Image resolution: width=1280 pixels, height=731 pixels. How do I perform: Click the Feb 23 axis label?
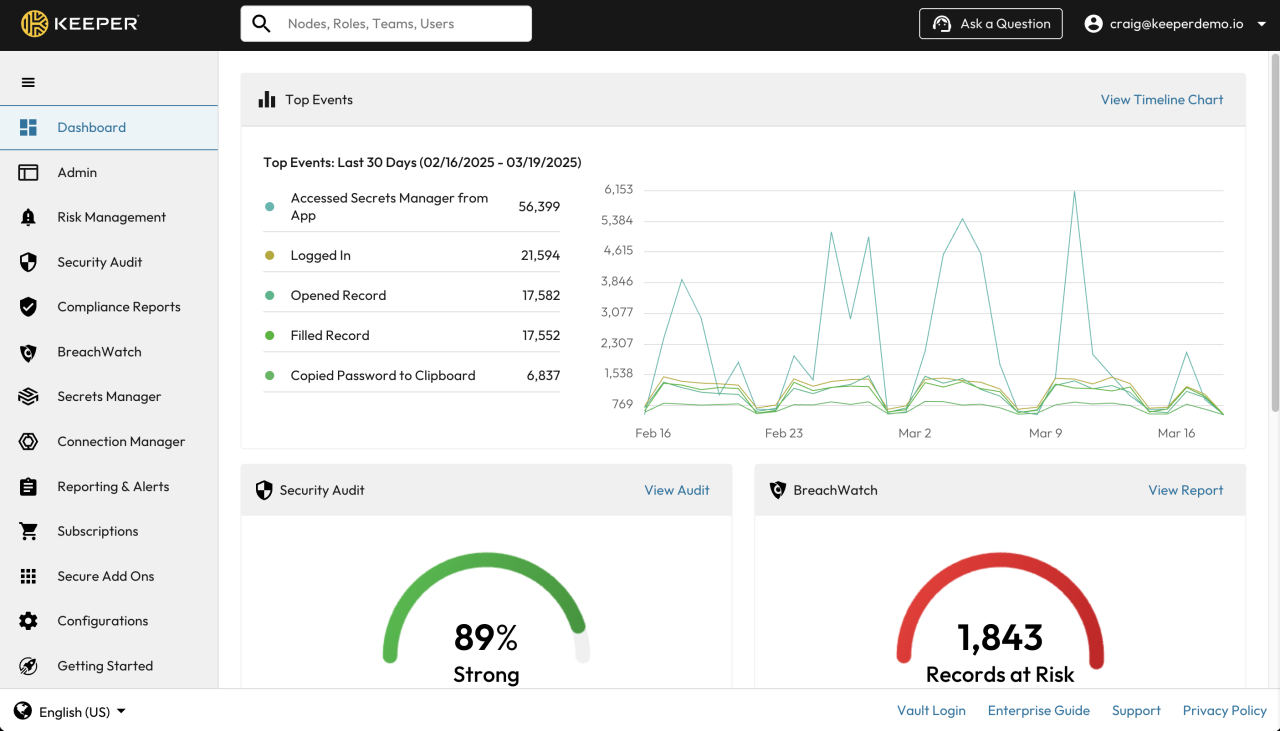pyautogui.click(x=784, y=434)
